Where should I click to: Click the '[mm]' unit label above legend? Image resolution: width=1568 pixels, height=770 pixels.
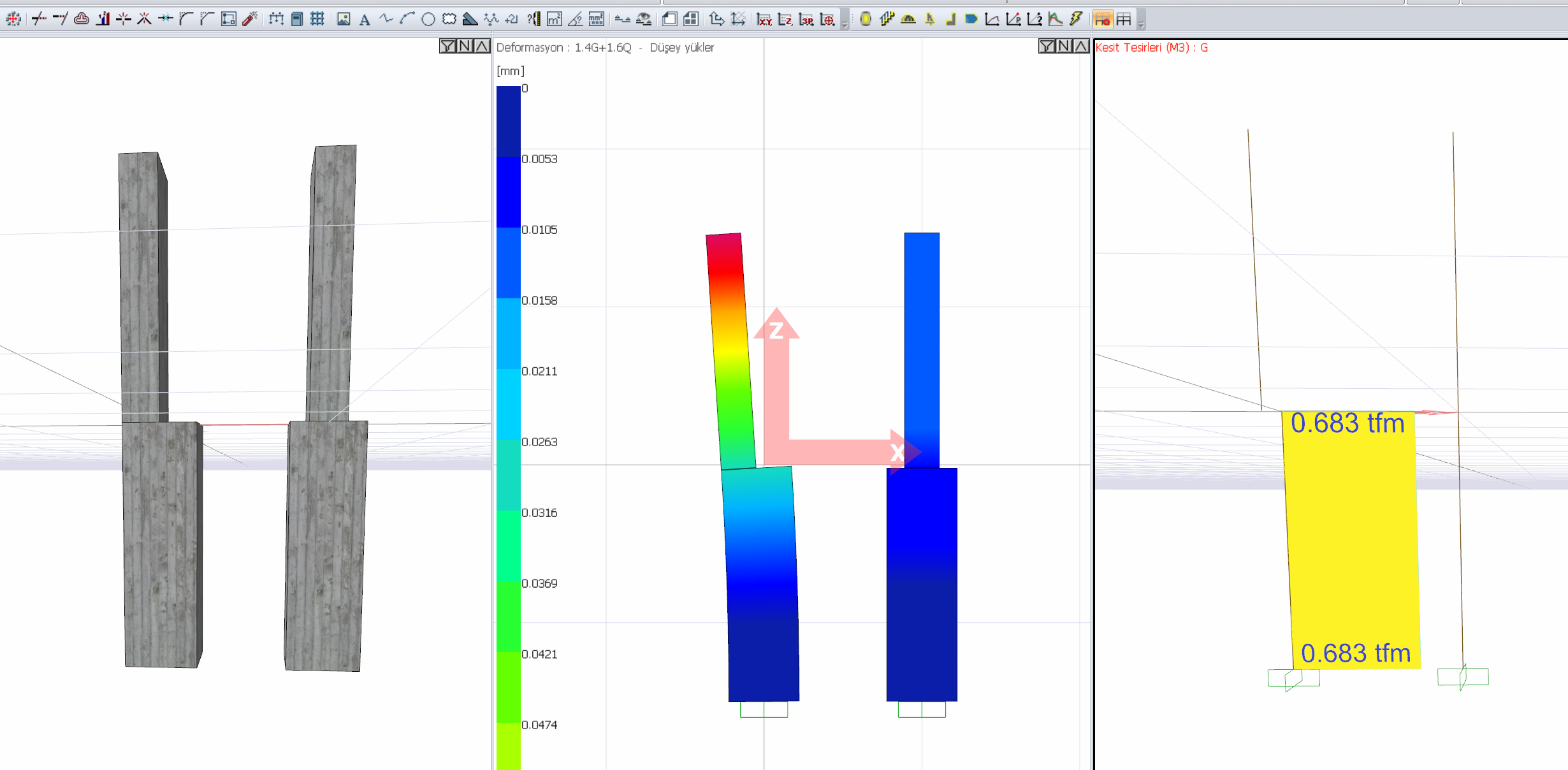pyautogui.click(x=511, y=71)
